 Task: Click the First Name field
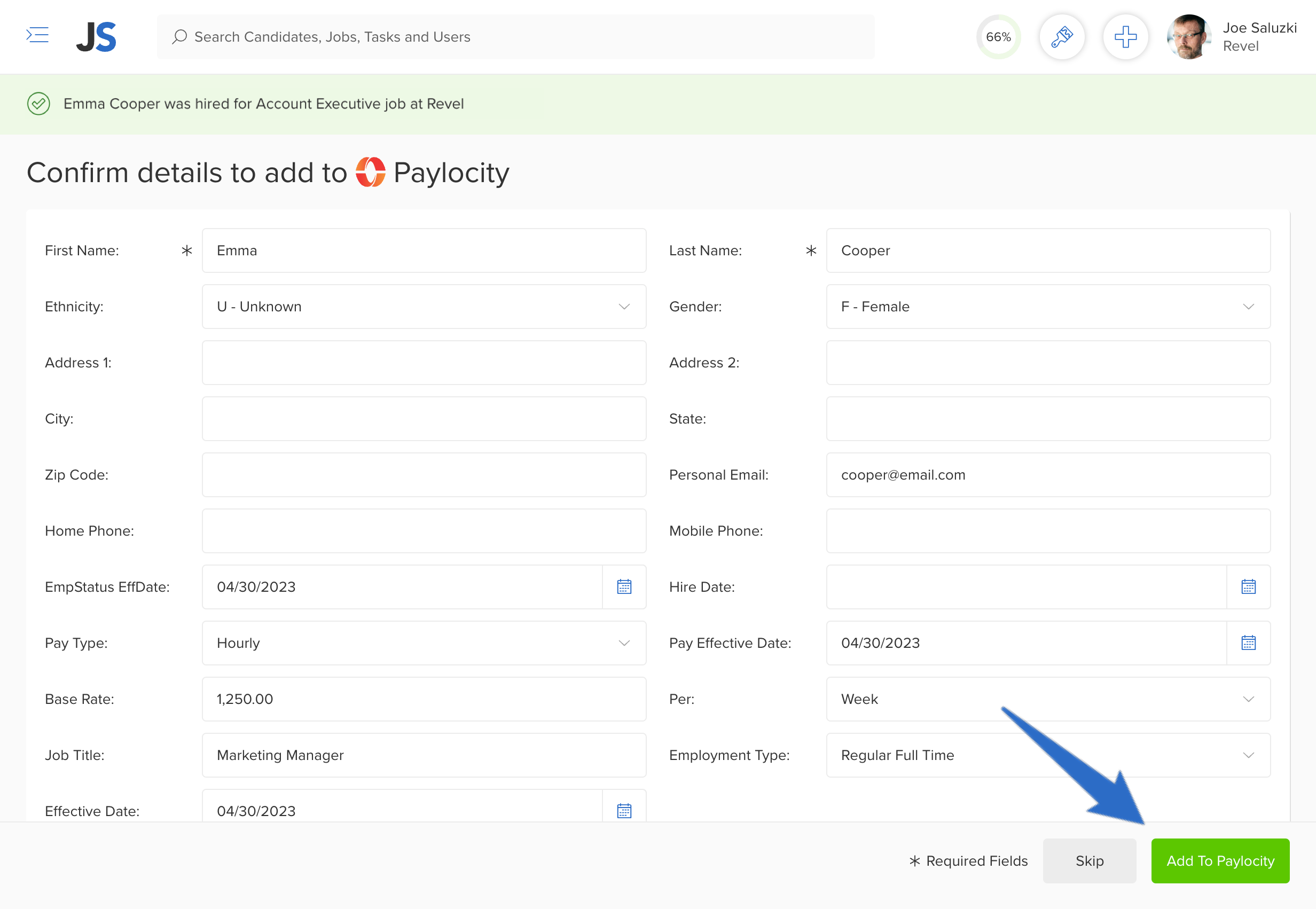424,250
